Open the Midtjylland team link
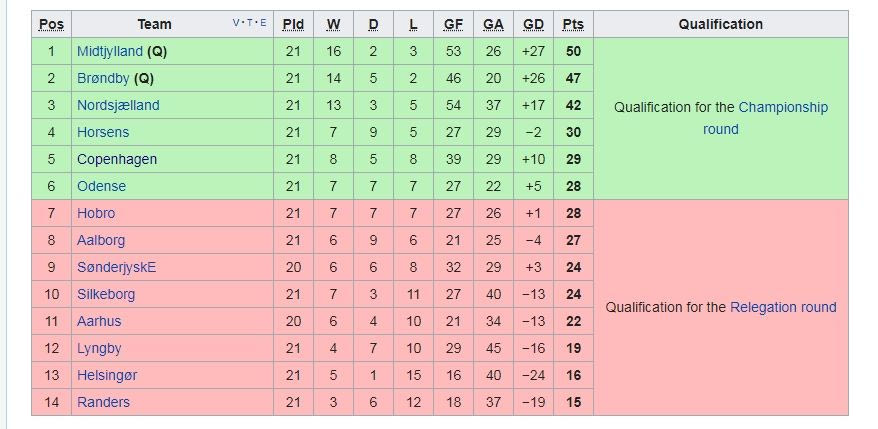878x429 pixels. click(x=109, y=51)
